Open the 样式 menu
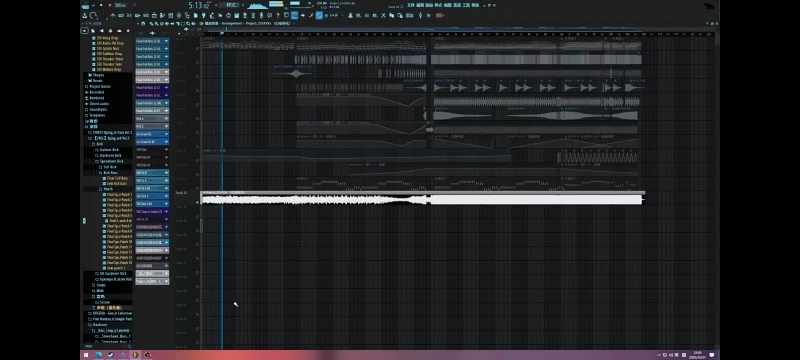800x360 pixels. (438, 5)
